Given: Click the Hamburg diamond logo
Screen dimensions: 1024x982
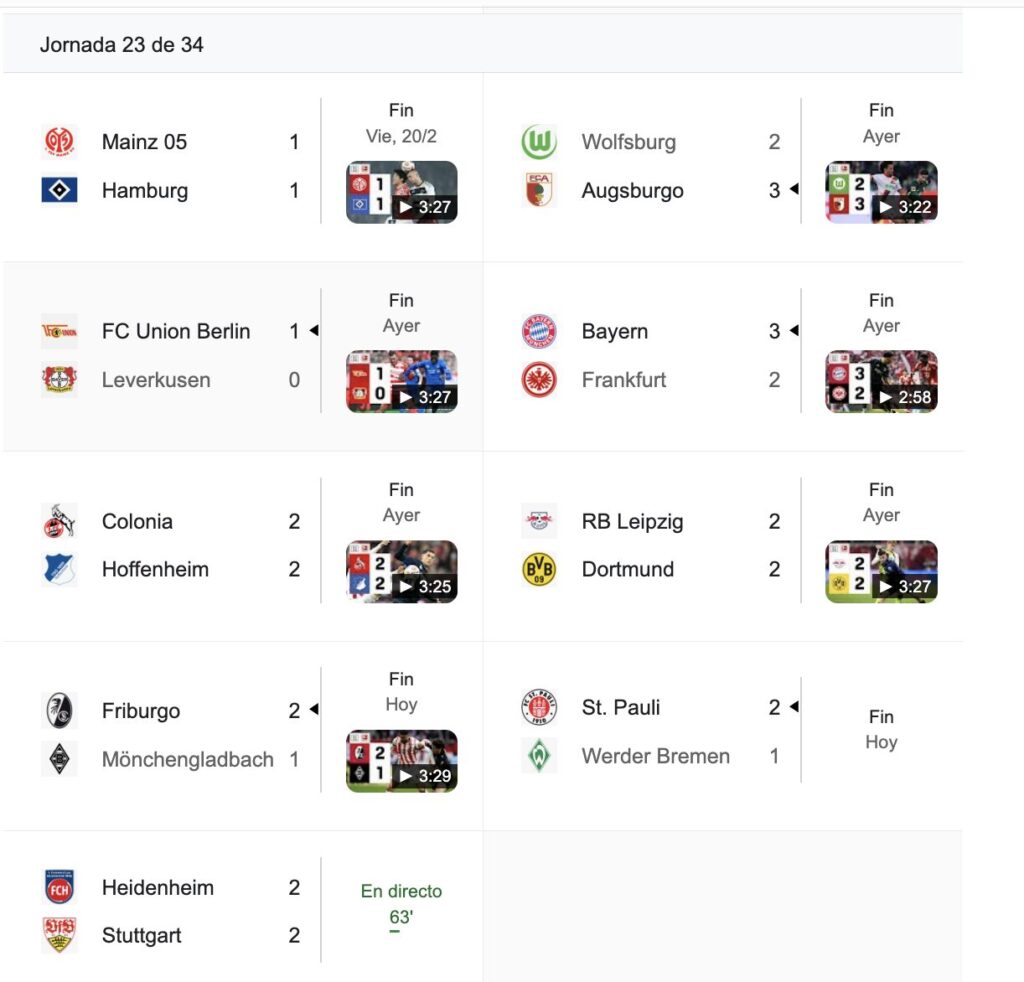Looking at the screenshot, I should tap(59, 190).
